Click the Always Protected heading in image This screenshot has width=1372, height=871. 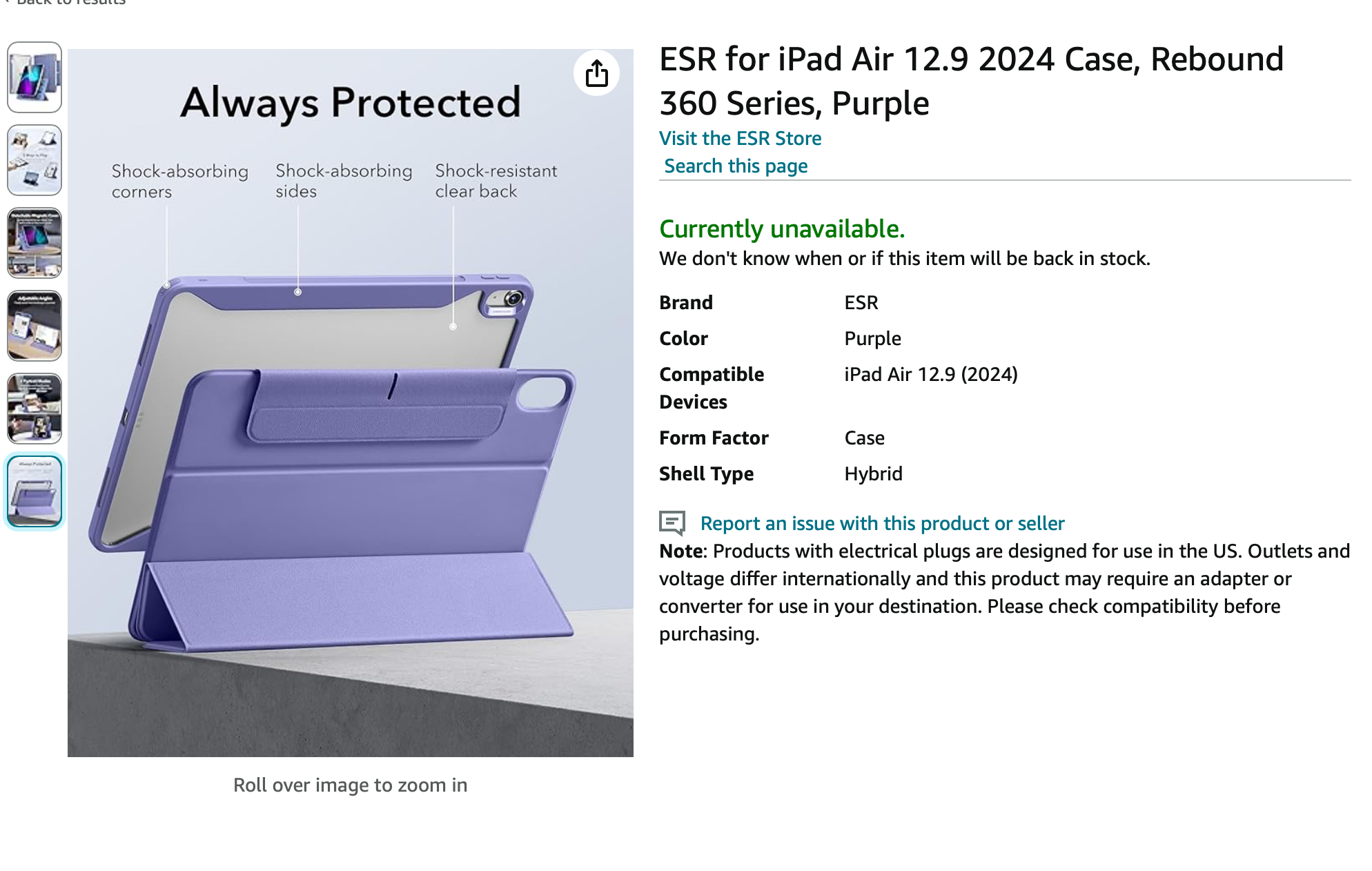tap(351, 102)
